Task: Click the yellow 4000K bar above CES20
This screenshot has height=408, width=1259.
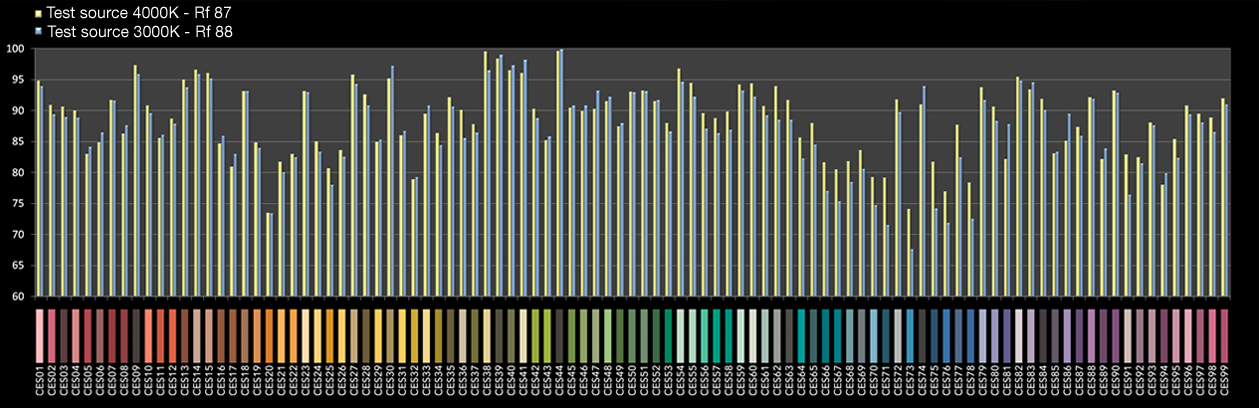Action: point(268,254)
